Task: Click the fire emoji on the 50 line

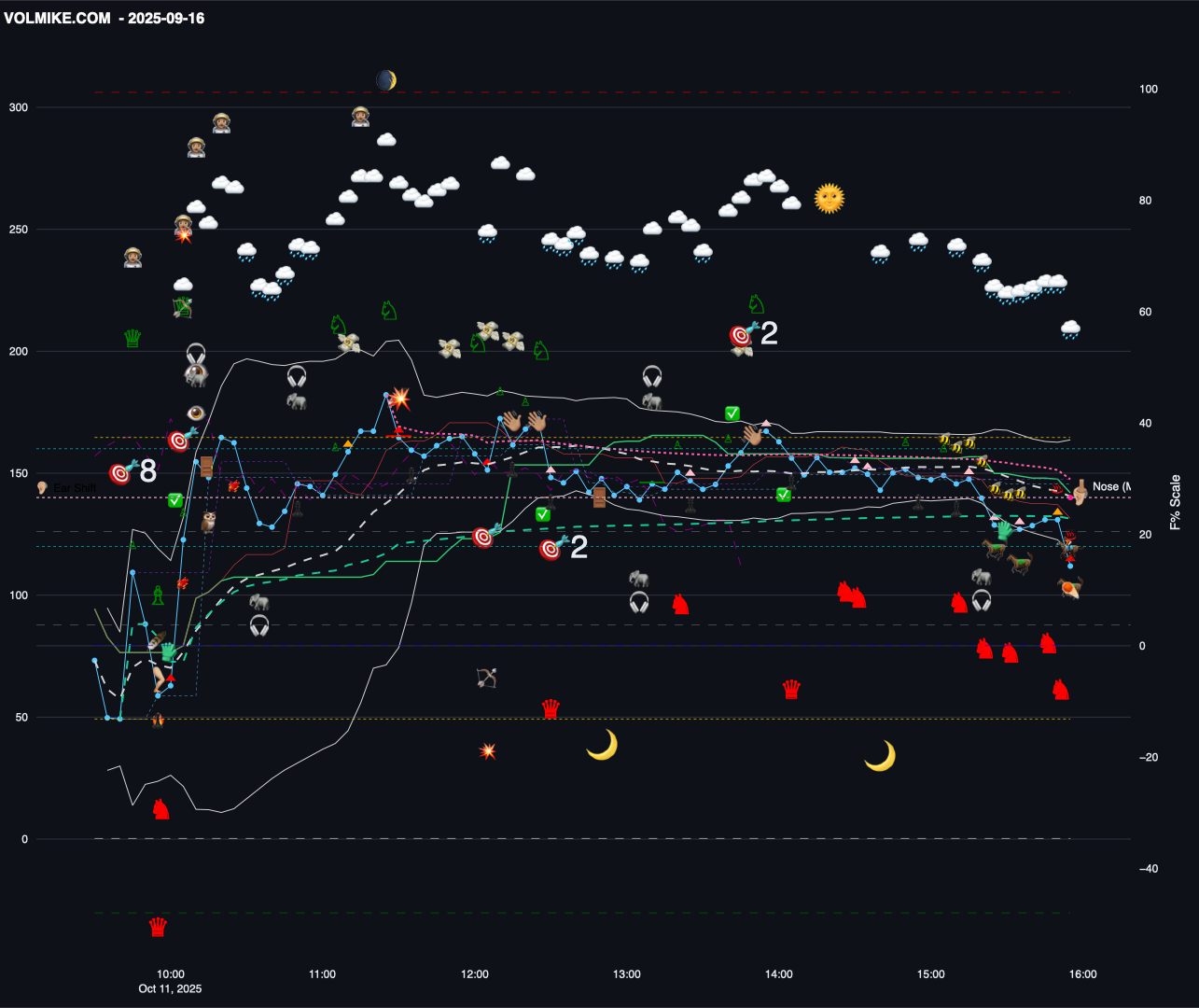Action: (158, 720)
